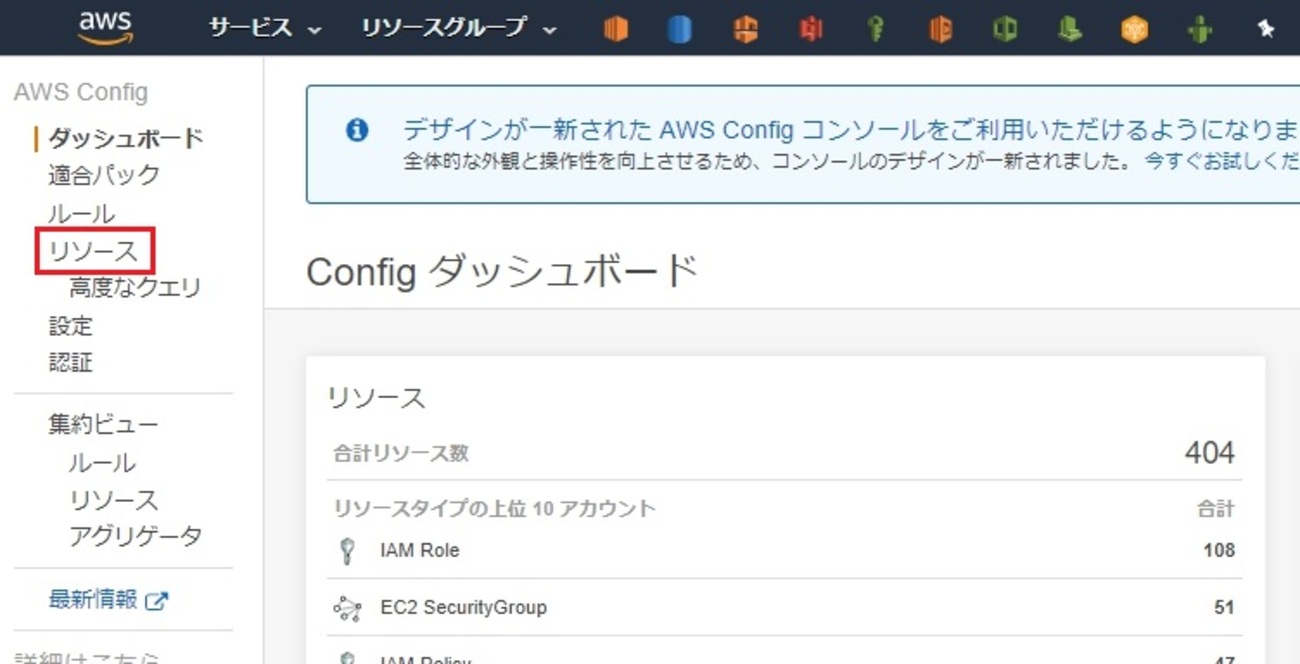Select アグリゲータ under 集約ビュー

(x=135, y=536)
